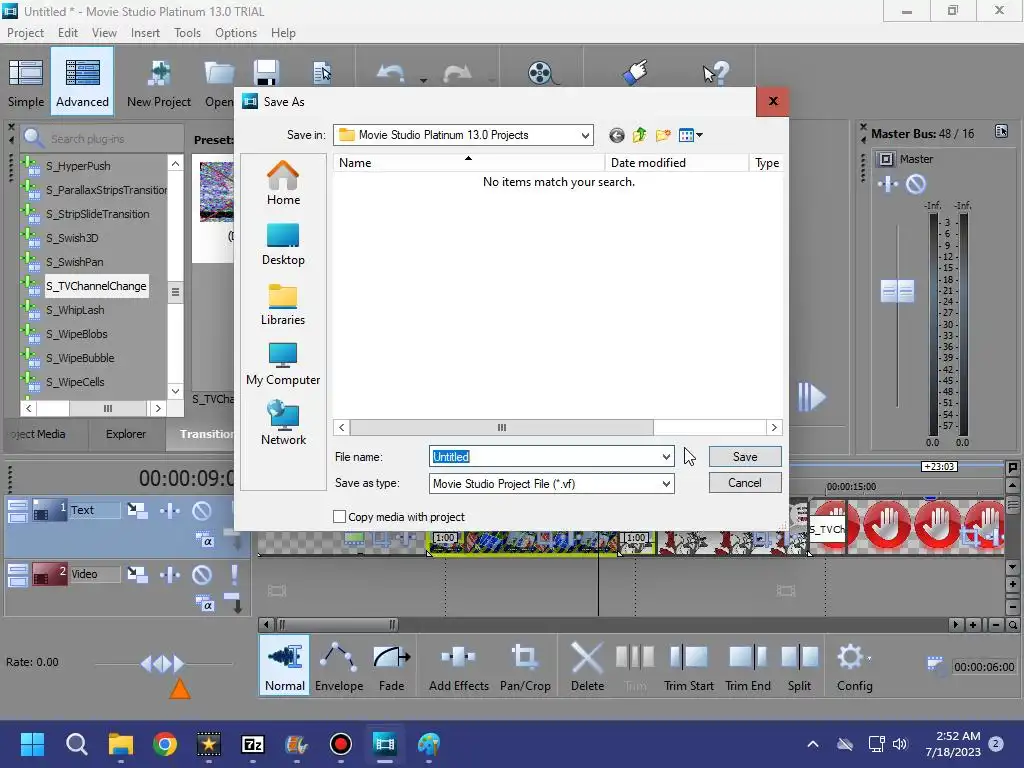1024x768 pixels.
Task: Open Save as type dropdown
Action: click(x=666, y=484)
